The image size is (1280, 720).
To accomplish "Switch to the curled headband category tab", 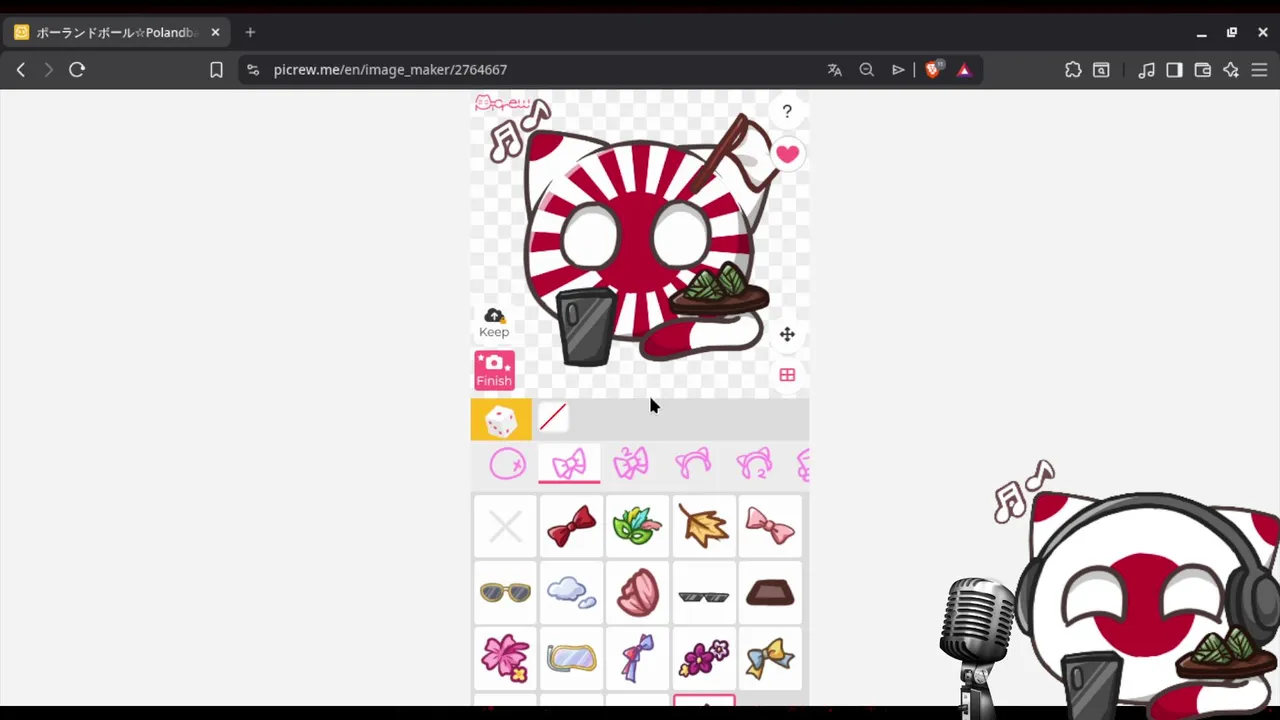I will [x=754, y=464].
